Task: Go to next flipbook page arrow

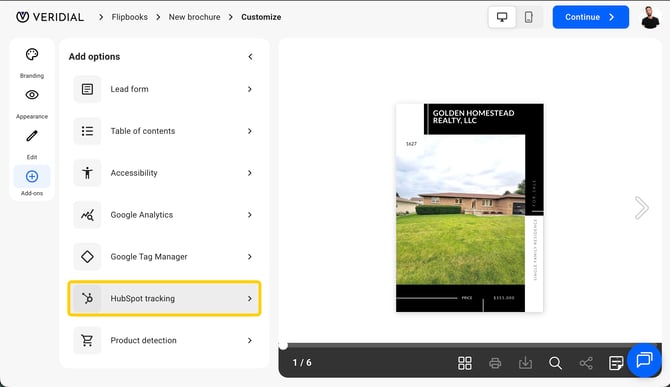Action: tap(641, 208)
